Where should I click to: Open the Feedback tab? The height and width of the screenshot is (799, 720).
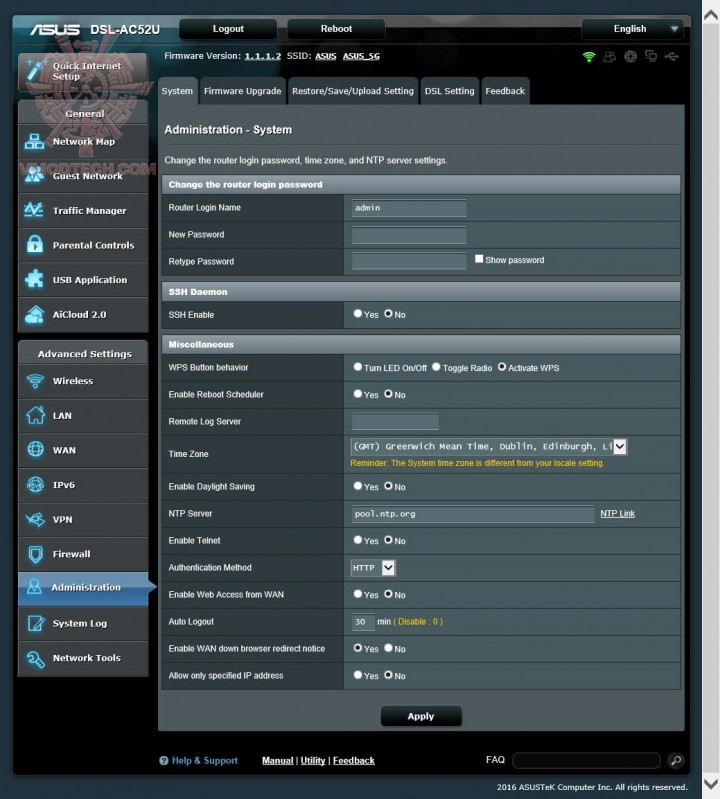pos(505,91)
